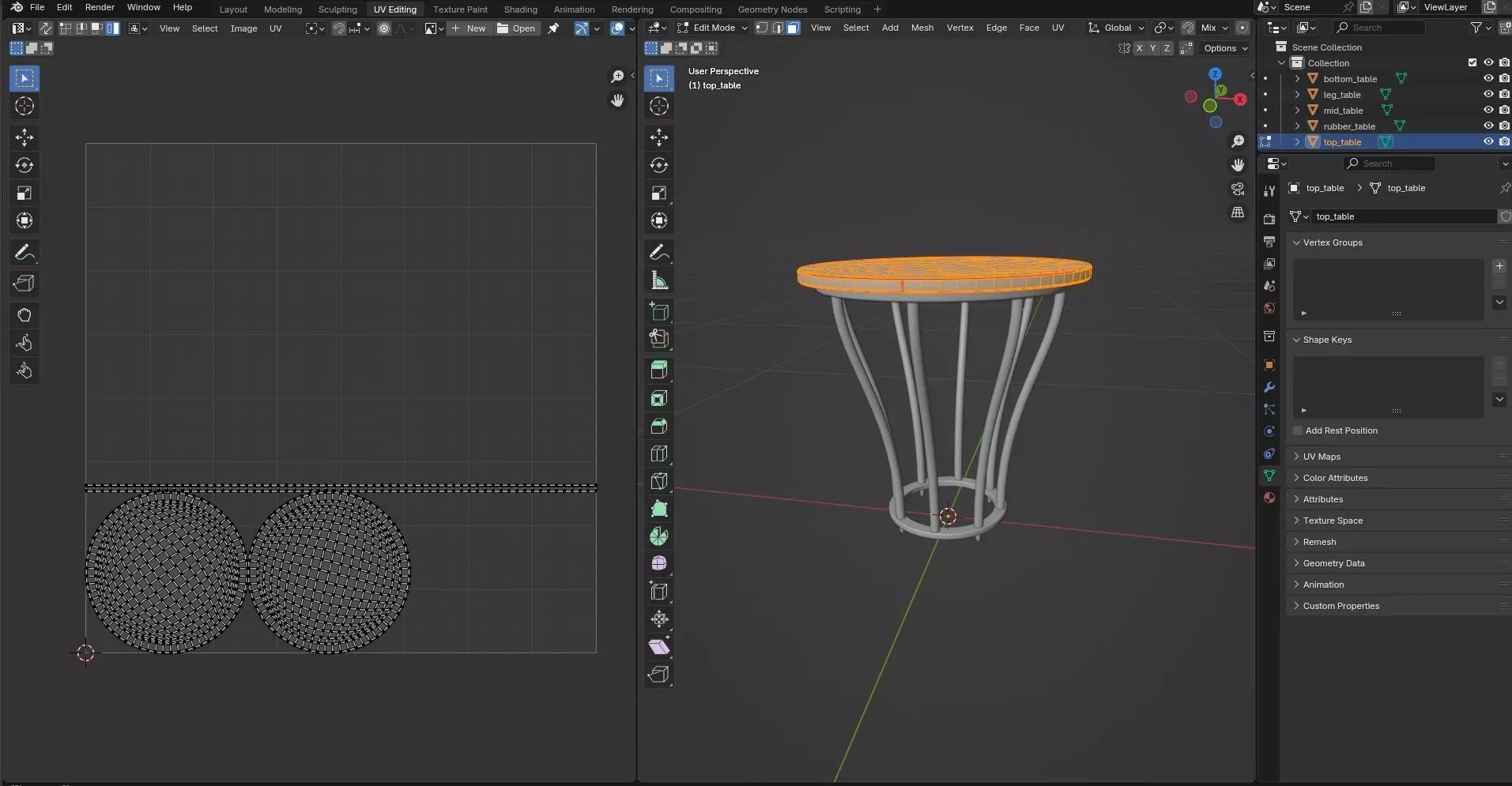Hide bottom_table in viewport

(1488, 78)
